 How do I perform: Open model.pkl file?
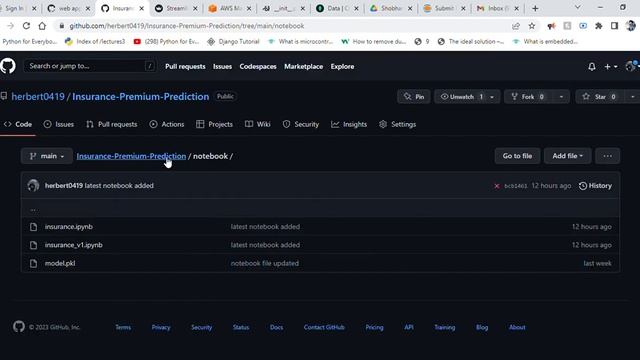[60, 264]
